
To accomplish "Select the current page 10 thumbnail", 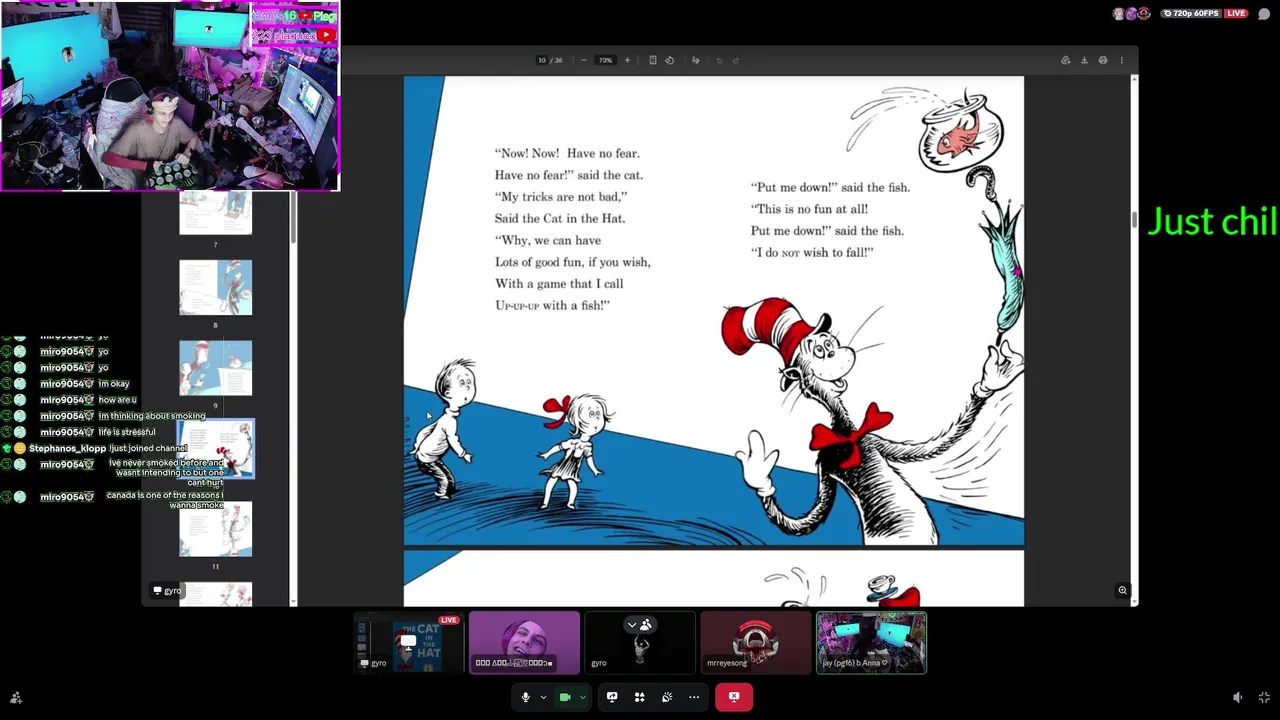I will point(216,448).
